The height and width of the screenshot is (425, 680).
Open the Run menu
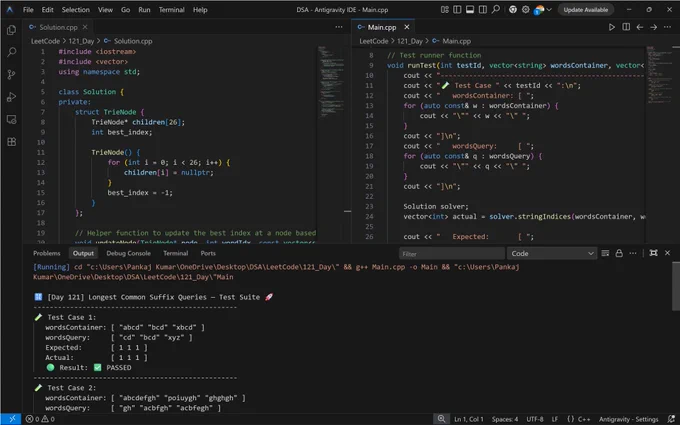[144, 10]
